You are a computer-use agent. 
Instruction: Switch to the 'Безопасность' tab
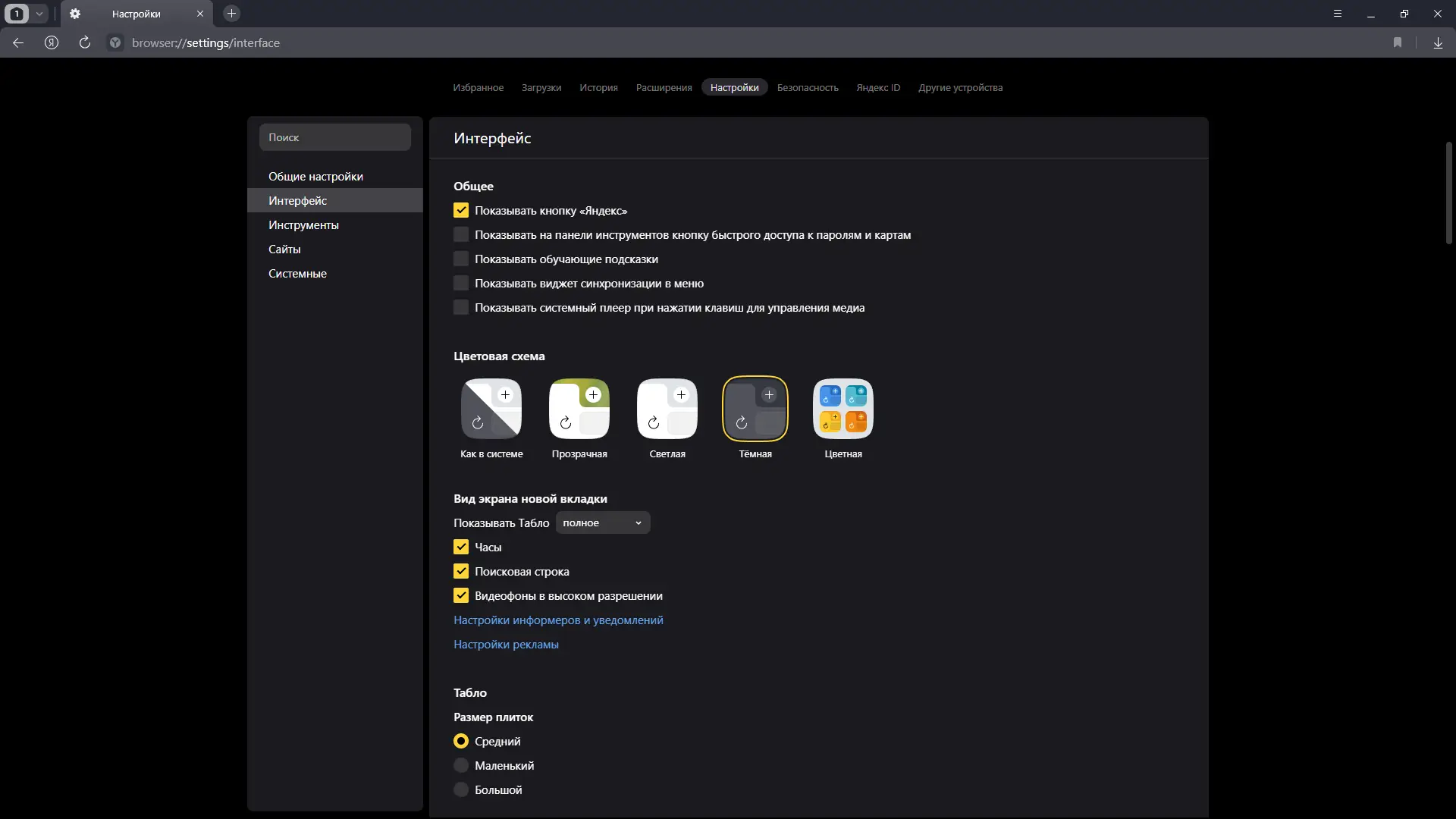point(808,88)
